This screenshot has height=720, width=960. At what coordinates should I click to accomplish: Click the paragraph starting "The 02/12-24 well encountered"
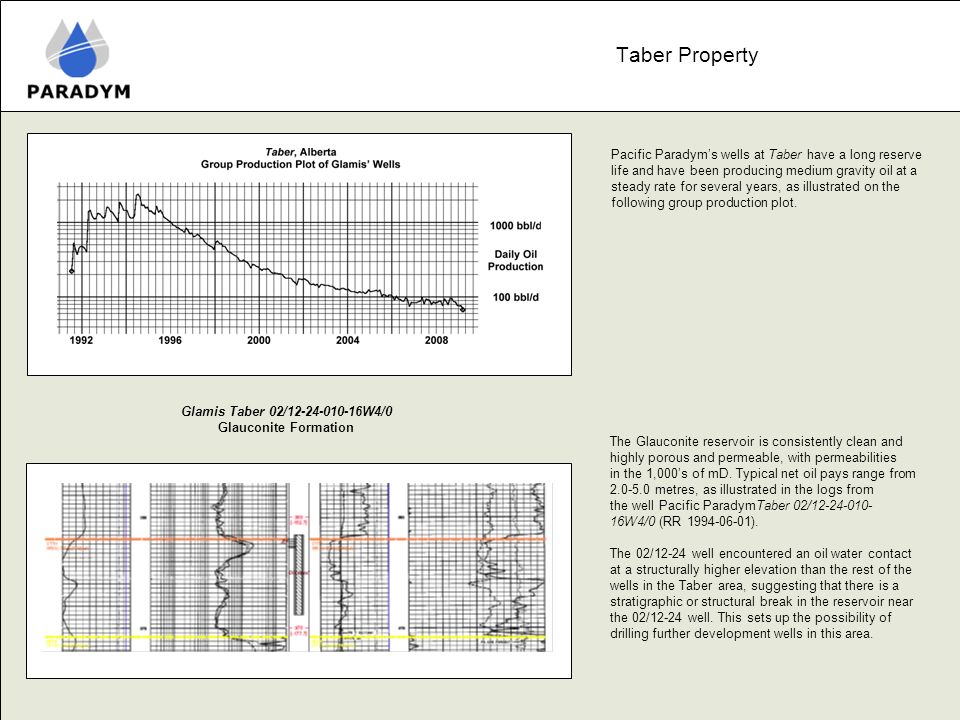[761, 593]
